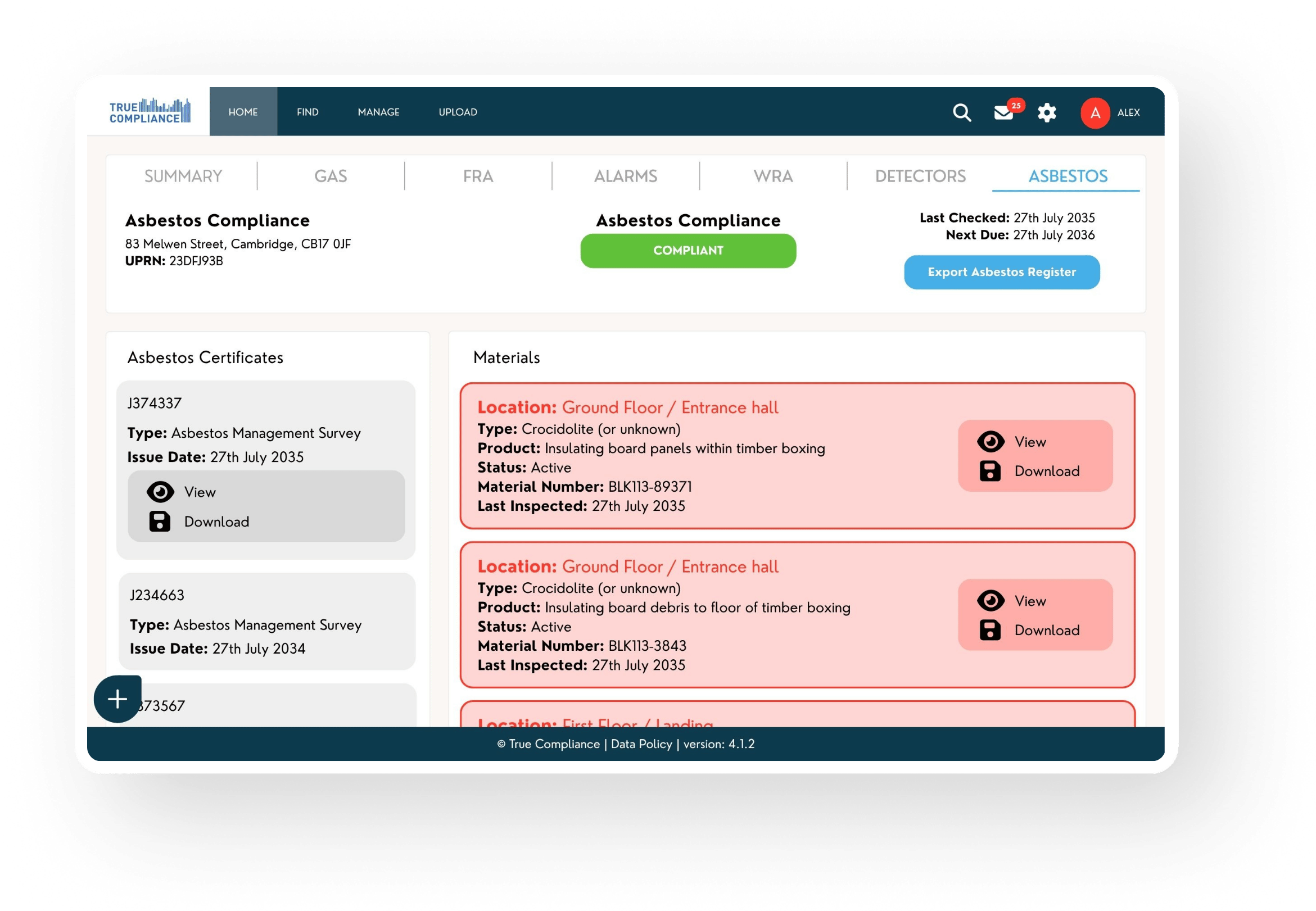The height and width of the screenshot is (911, 1316).
Task: Open the Manage menu
Action: point(378,112)
